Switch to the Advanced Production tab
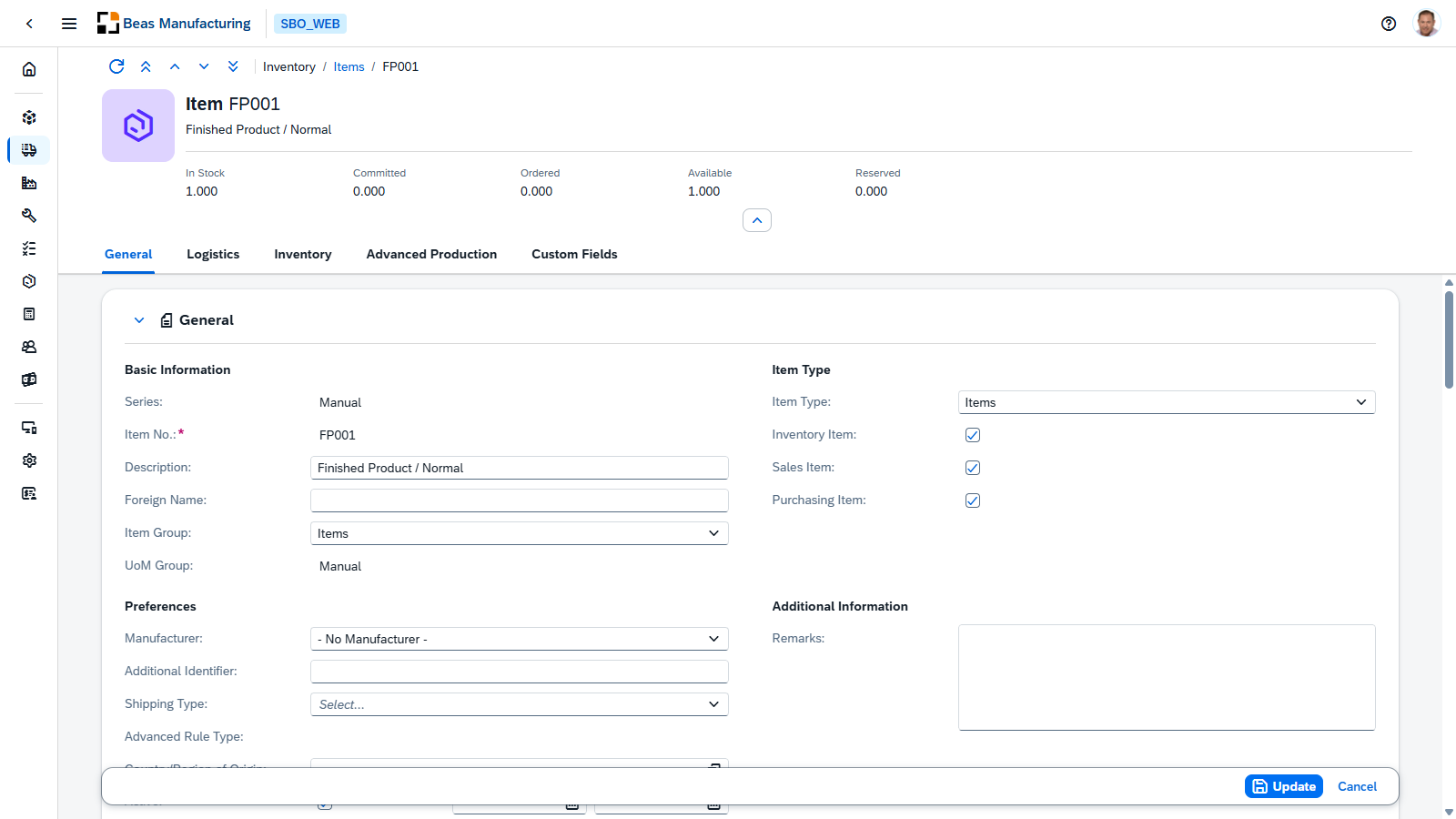The width and height of the screenshot is (1456, 819). [x=431, y=255]
